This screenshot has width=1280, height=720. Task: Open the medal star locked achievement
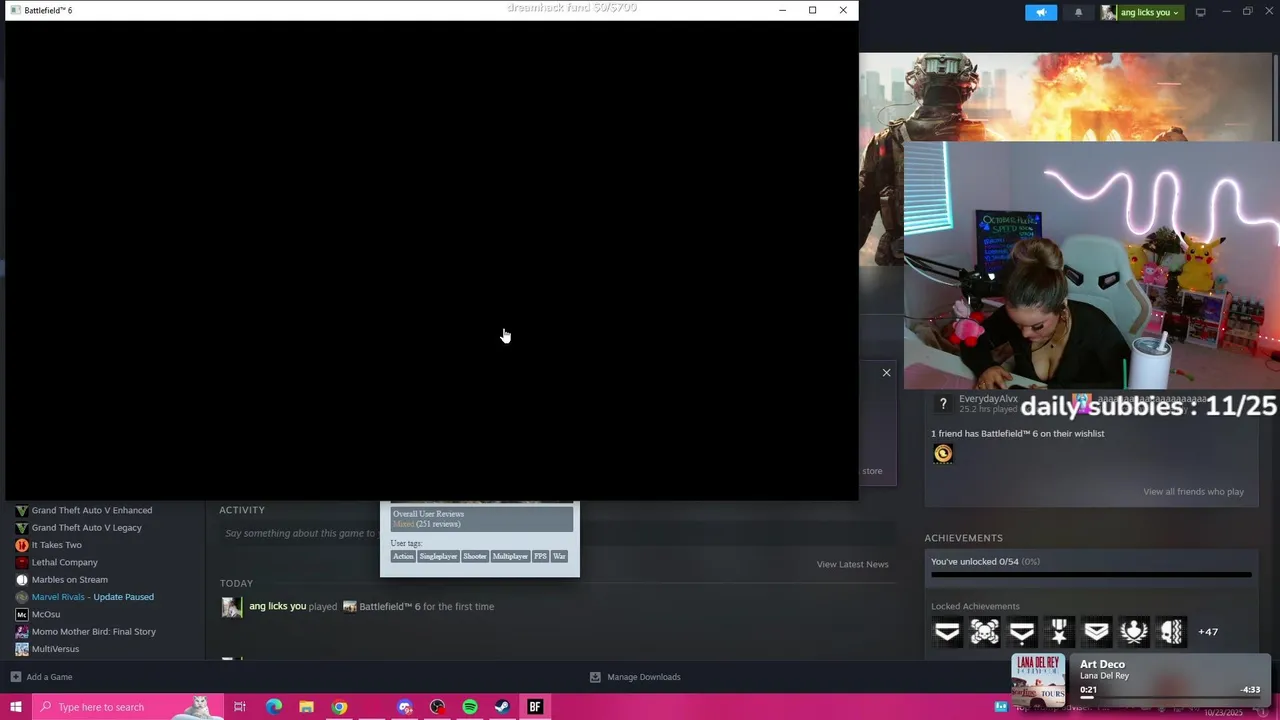coord(1059,632)
